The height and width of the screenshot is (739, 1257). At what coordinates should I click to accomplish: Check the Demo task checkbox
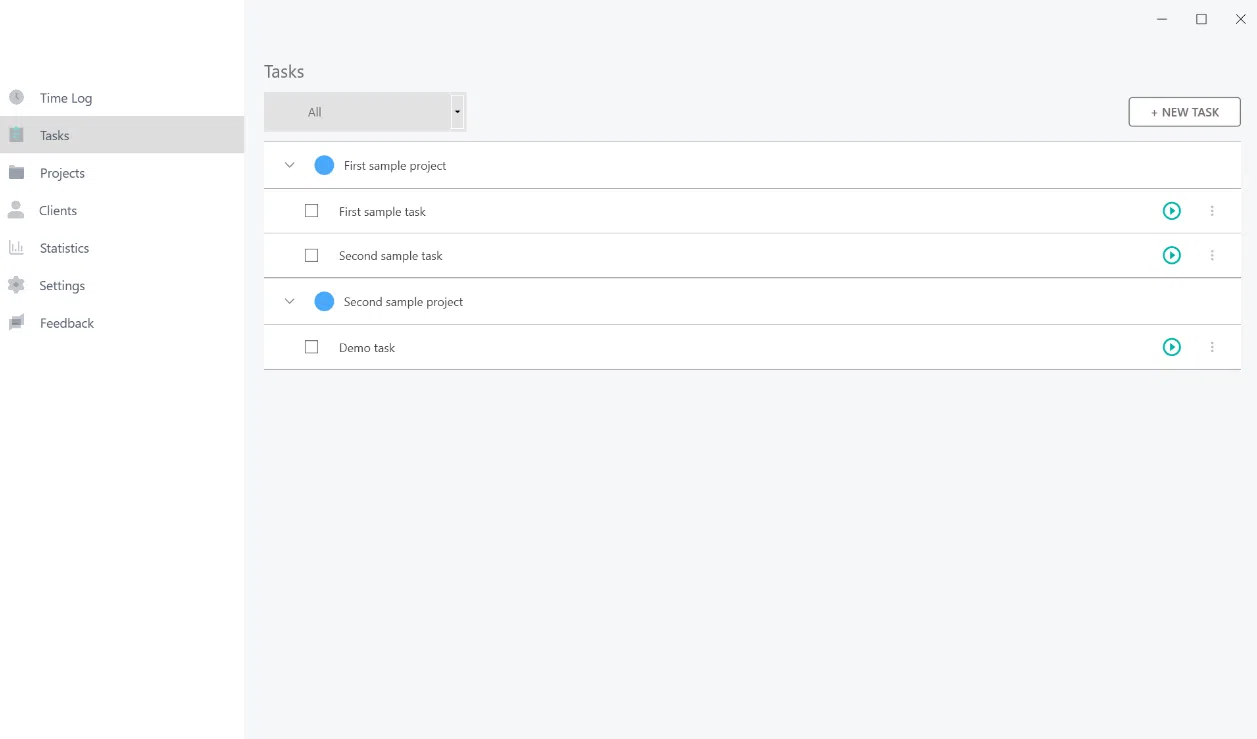[x=311, y=346]
